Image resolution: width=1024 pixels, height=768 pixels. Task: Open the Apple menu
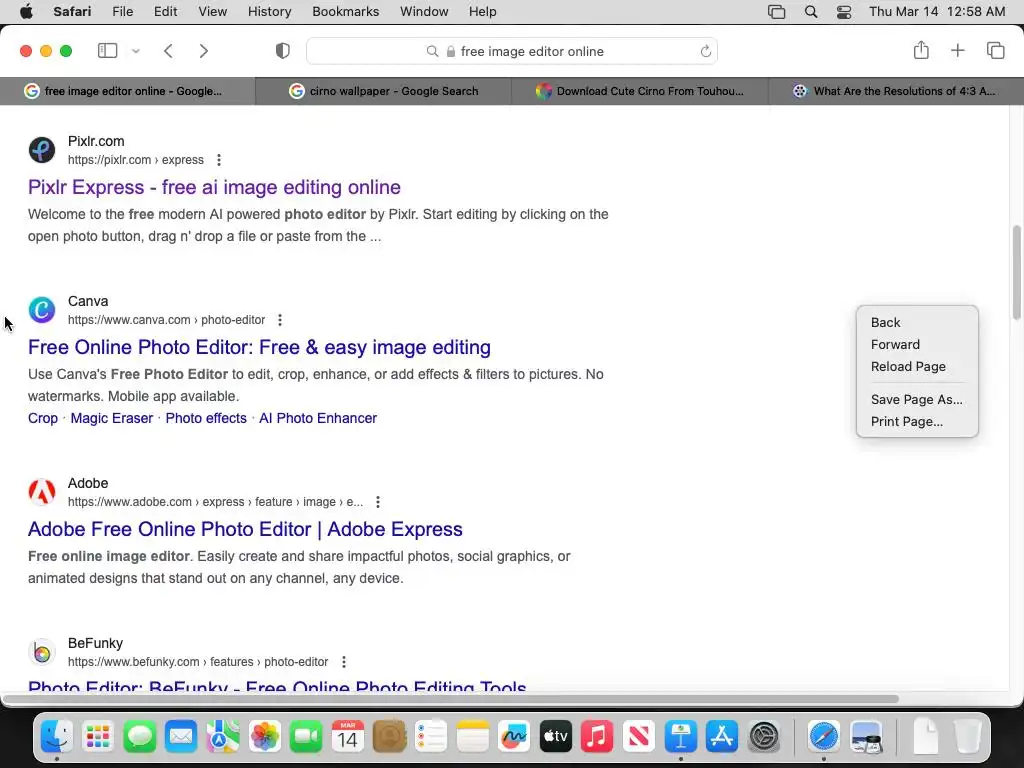26,12
